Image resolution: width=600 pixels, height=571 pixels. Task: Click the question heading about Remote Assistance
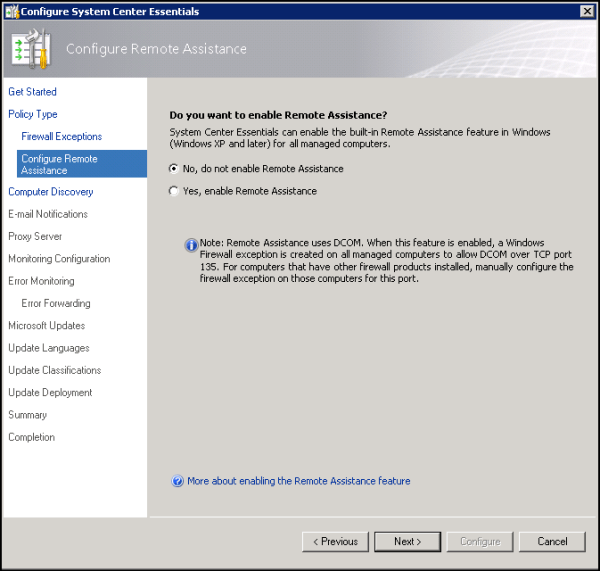pyautogui.click(x=278, y=115)
